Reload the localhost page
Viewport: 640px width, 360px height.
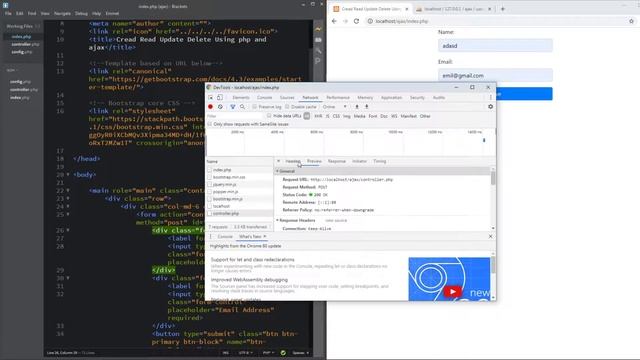tap(356, 21)
